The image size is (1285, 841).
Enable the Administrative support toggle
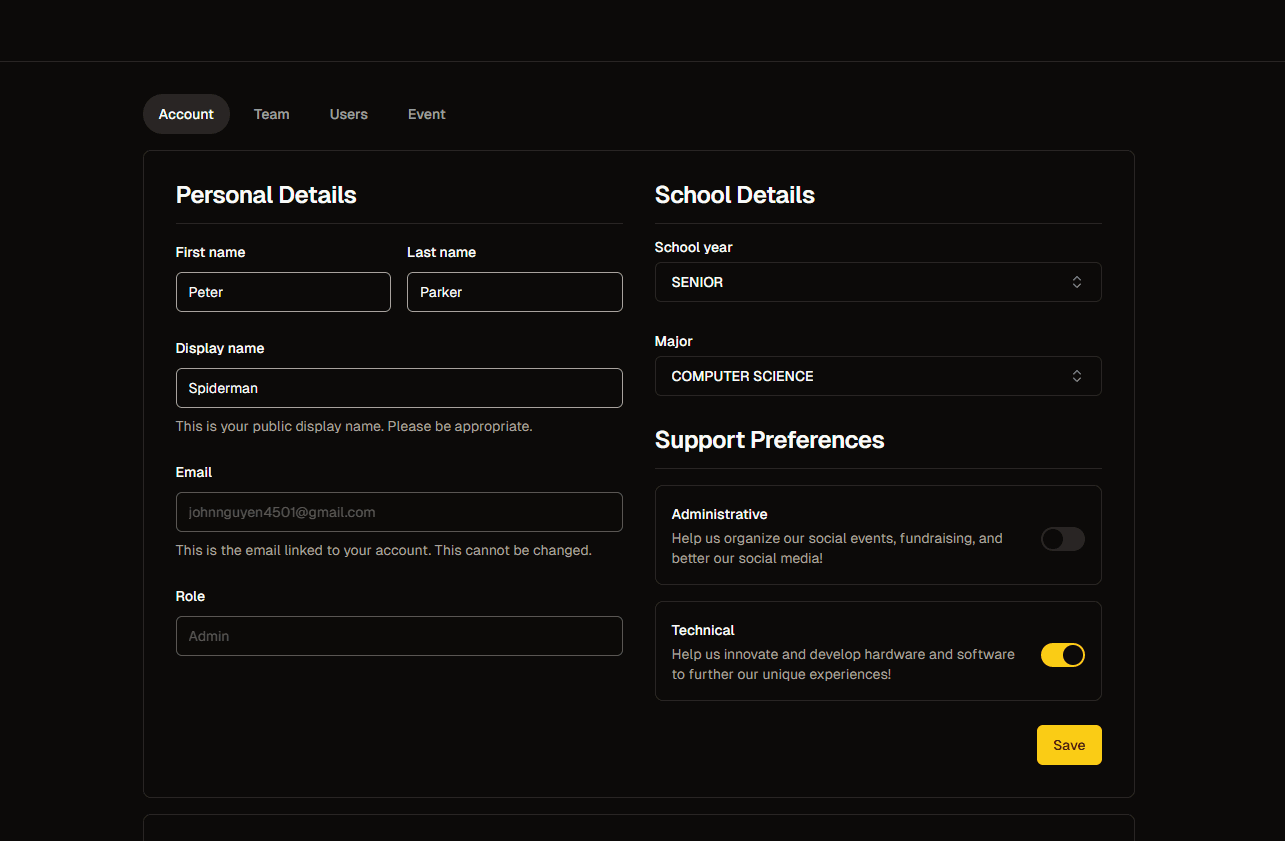pos(1063,539)
